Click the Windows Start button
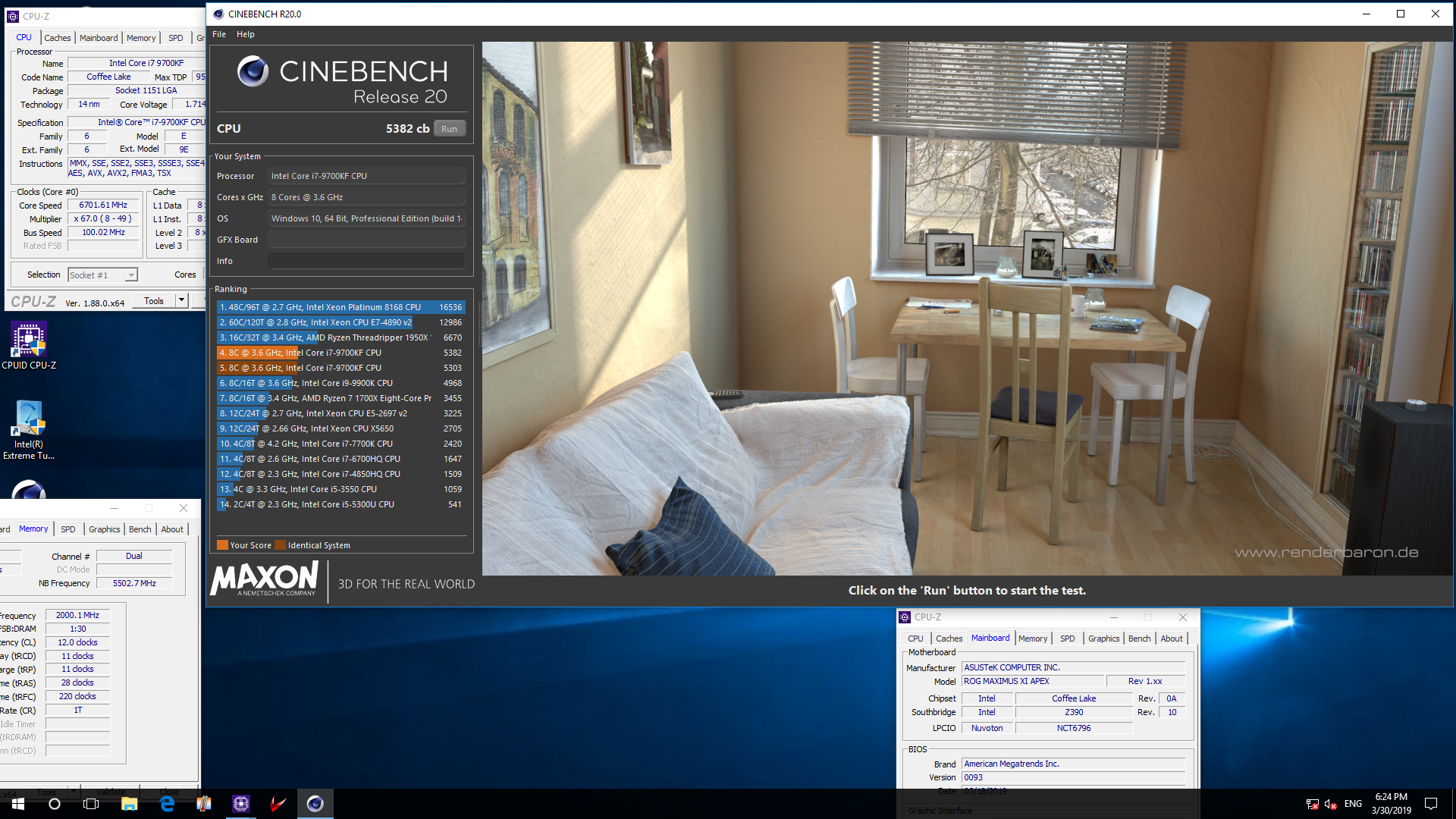The height and width of the screenshot is (819, 1456). click(x=18, y=804)
